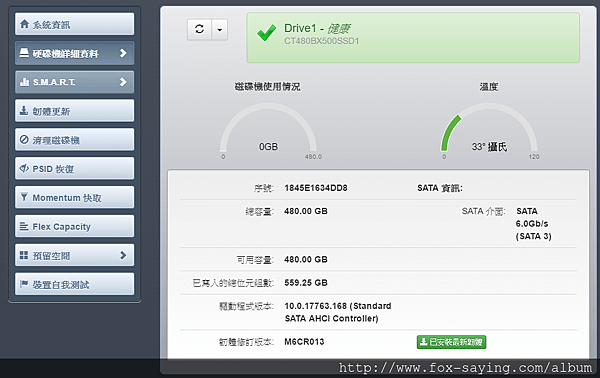Viewport: 600px width, 378px height.
Task: Click the 33° 攝氏 temperature reading
Action: tap(489, 147)
